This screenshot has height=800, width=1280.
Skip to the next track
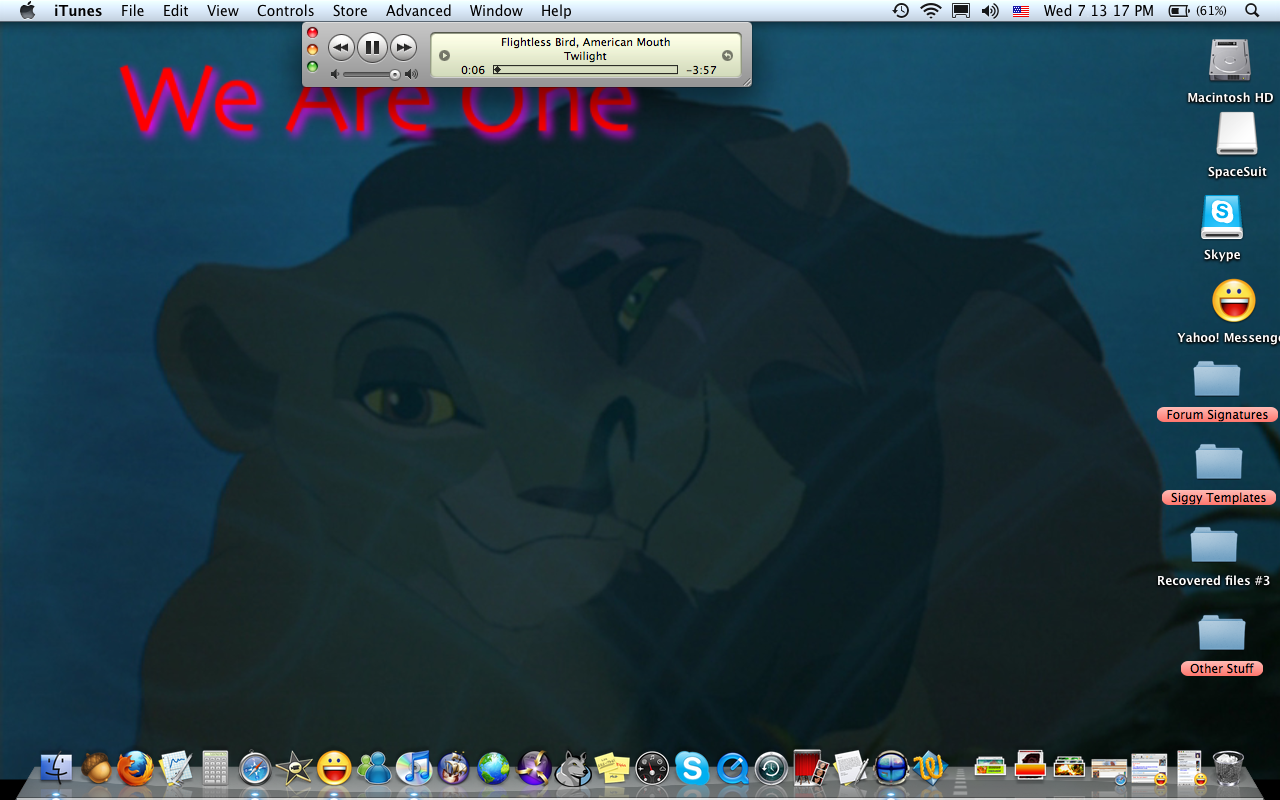point(403,47)
